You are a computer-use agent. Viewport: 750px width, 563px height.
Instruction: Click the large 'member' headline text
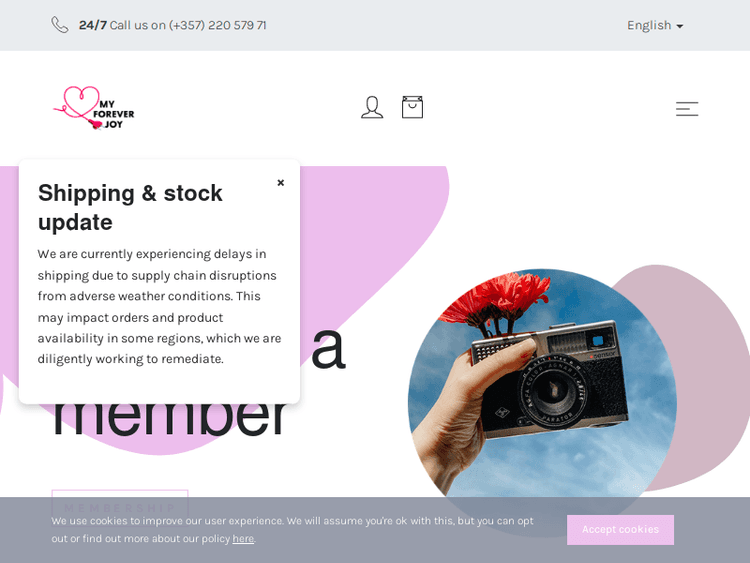[x=170, y=420]
